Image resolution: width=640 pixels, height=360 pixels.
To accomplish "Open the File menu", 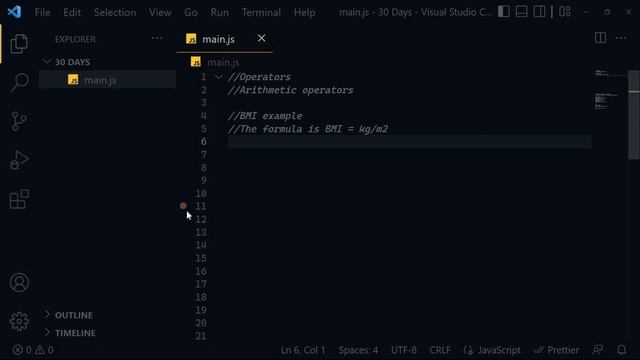I will 42,12.
